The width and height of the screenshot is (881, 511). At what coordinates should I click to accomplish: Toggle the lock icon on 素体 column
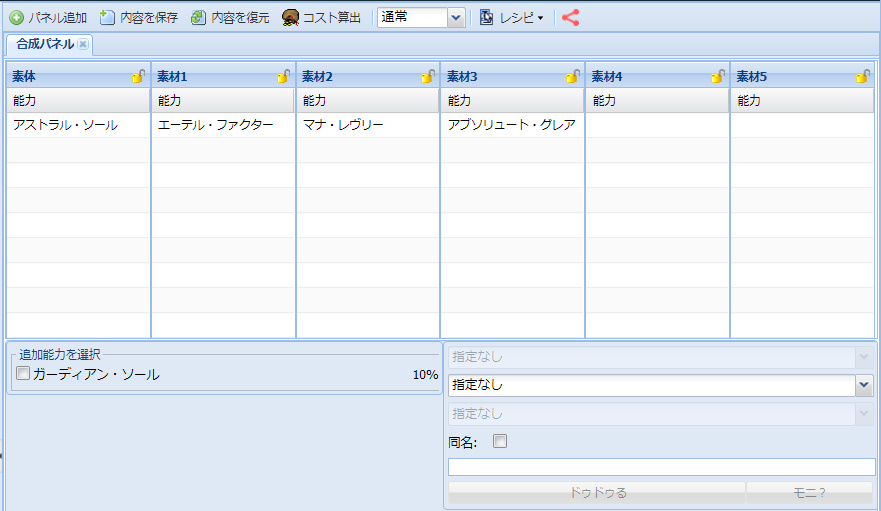[x=138, y=76]
